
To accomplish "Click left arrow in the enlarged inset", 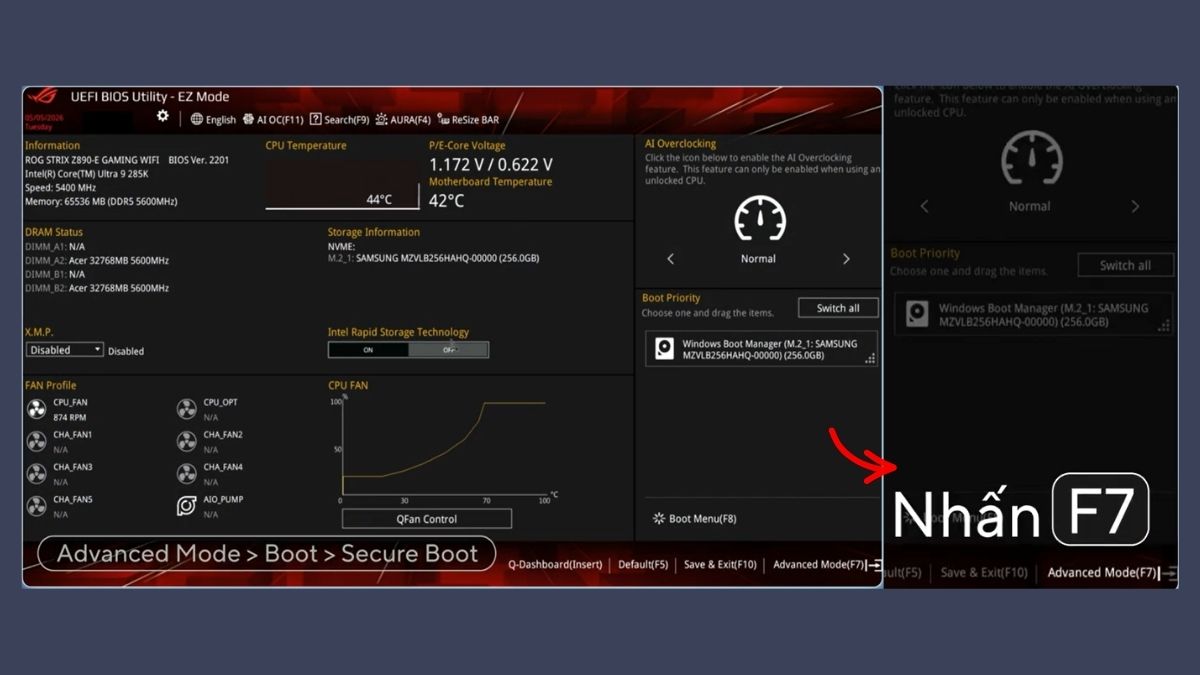I will [x=924, y=207].
